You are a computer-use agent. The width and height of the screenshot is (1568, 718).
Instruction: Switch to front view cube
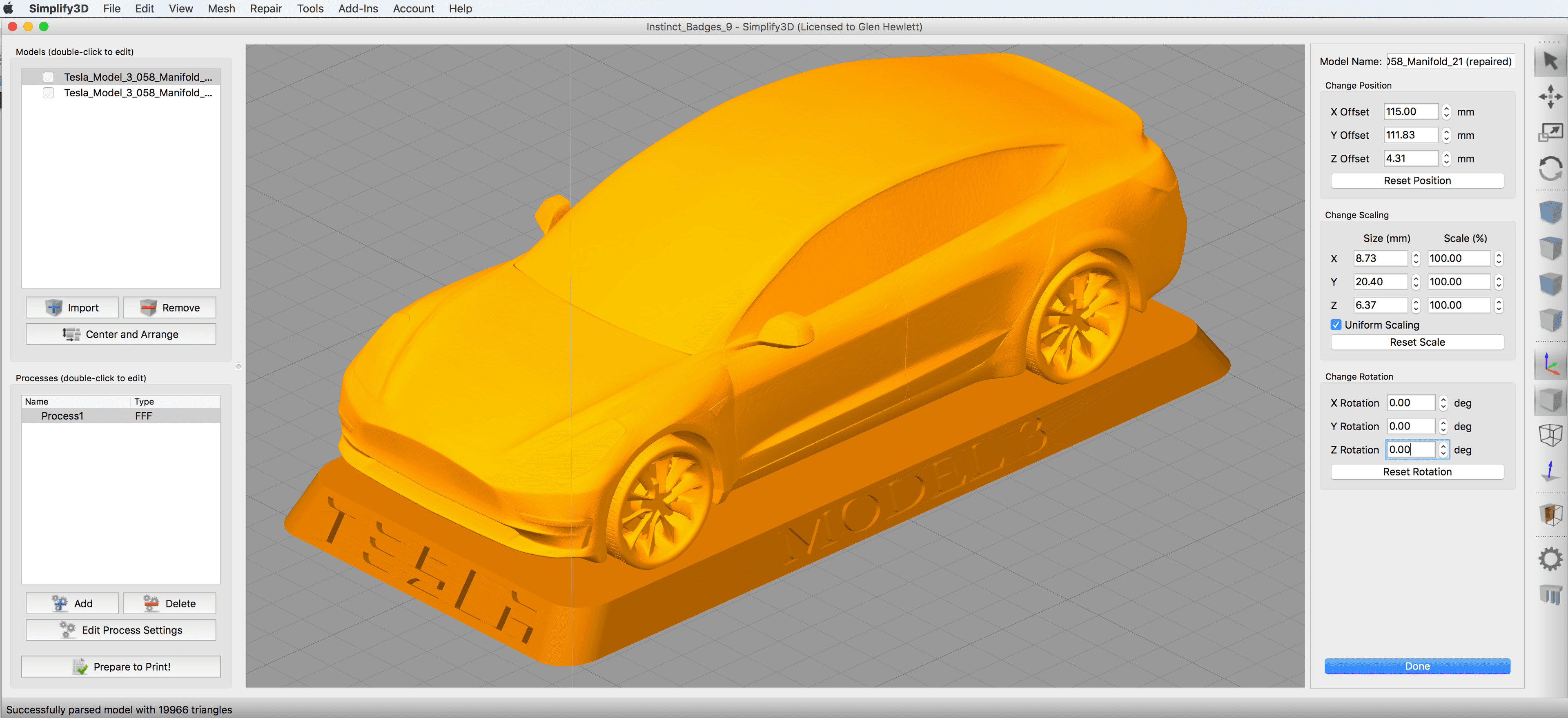tap(1550, 284)
